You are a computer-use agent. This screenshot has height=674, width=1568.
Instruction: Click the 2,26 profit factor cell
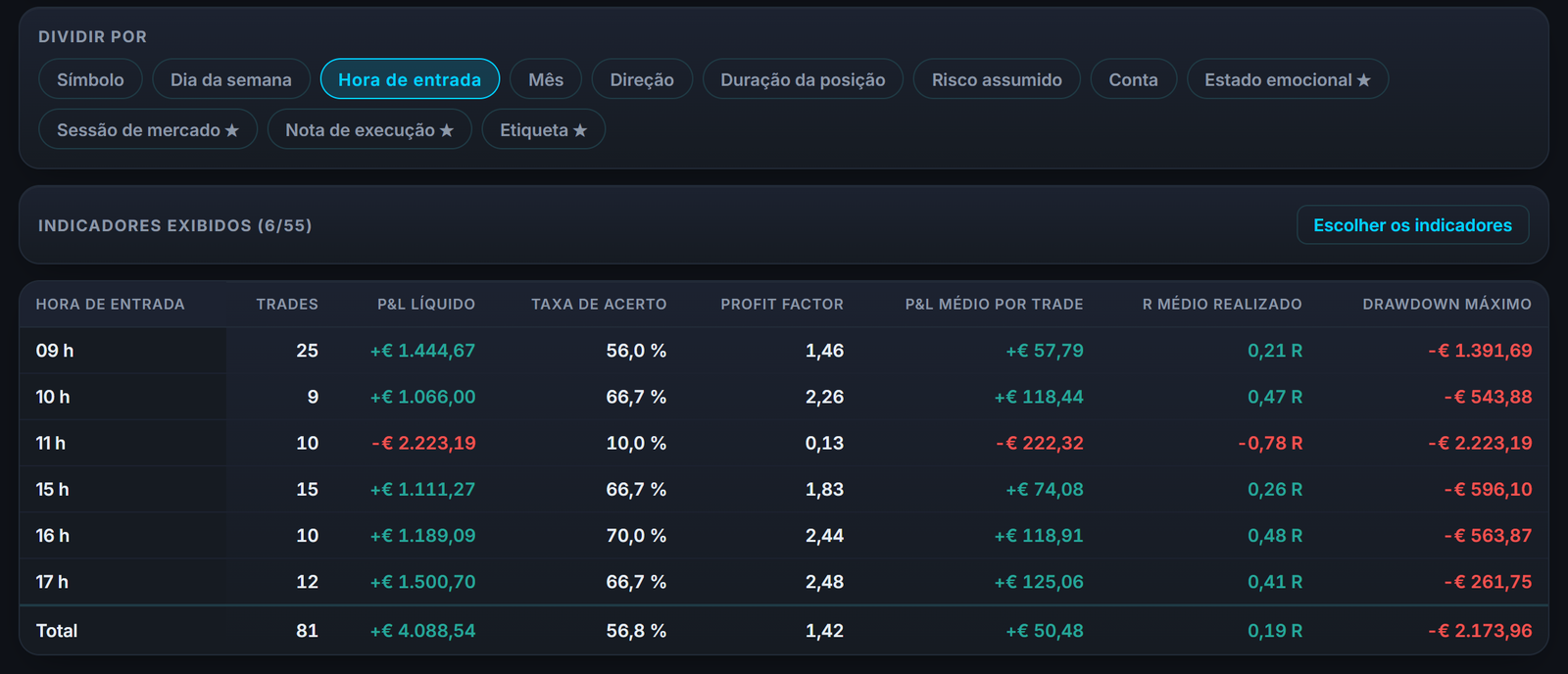point(824,397)
